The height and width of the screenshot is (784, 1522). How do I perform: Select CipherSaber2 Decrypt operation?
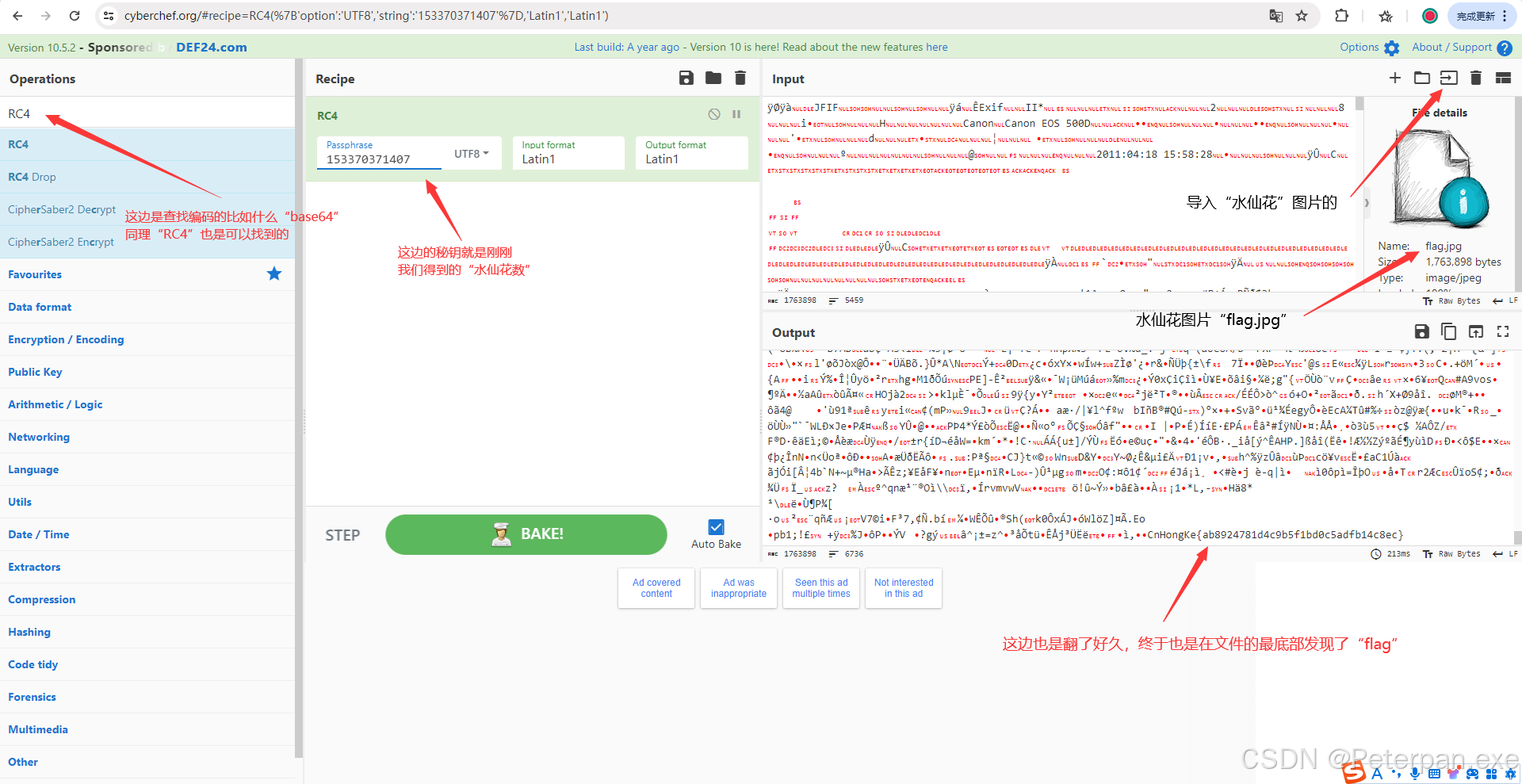point(147,209)
